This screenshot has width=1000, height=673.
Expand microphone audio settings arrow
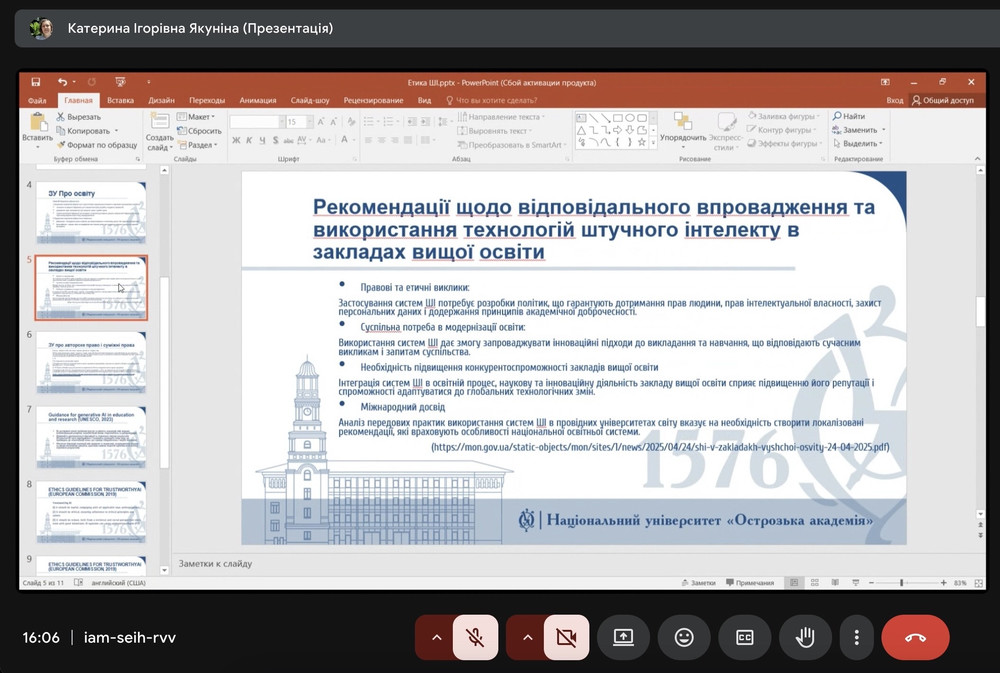click(436, 637)
